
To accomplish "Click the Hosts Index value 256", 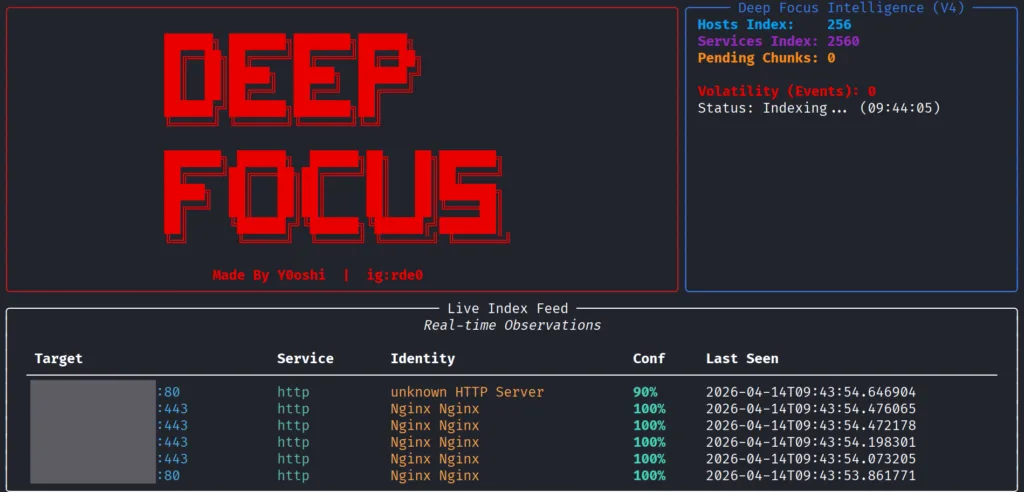I will pos(839,25).
